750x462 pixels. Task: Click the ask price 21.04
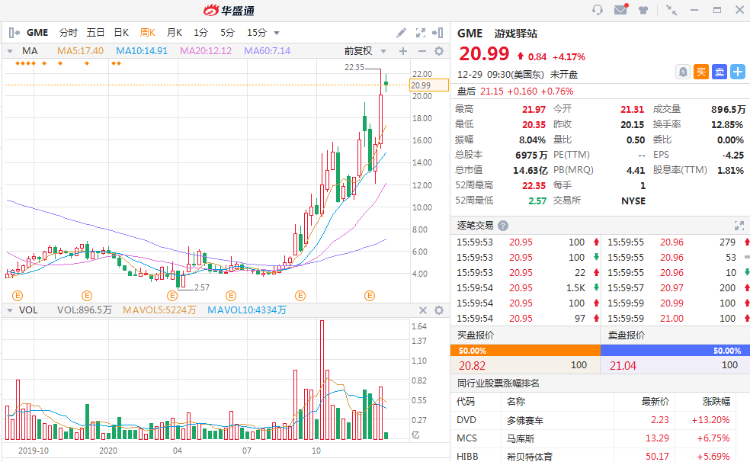click(623, 366)
